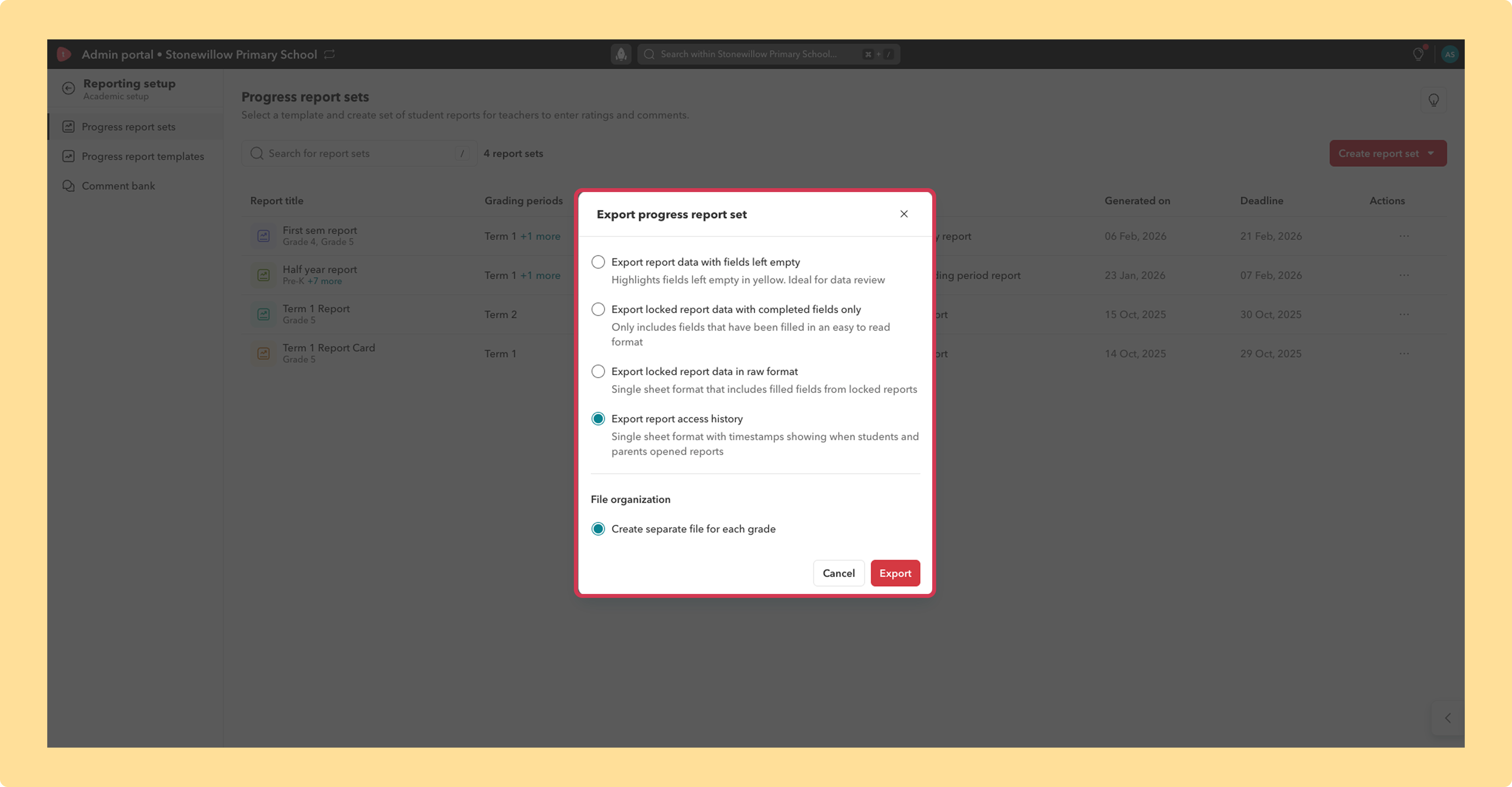Click the 21 Feb, 2026 deadline cell

pos(1271,236)
